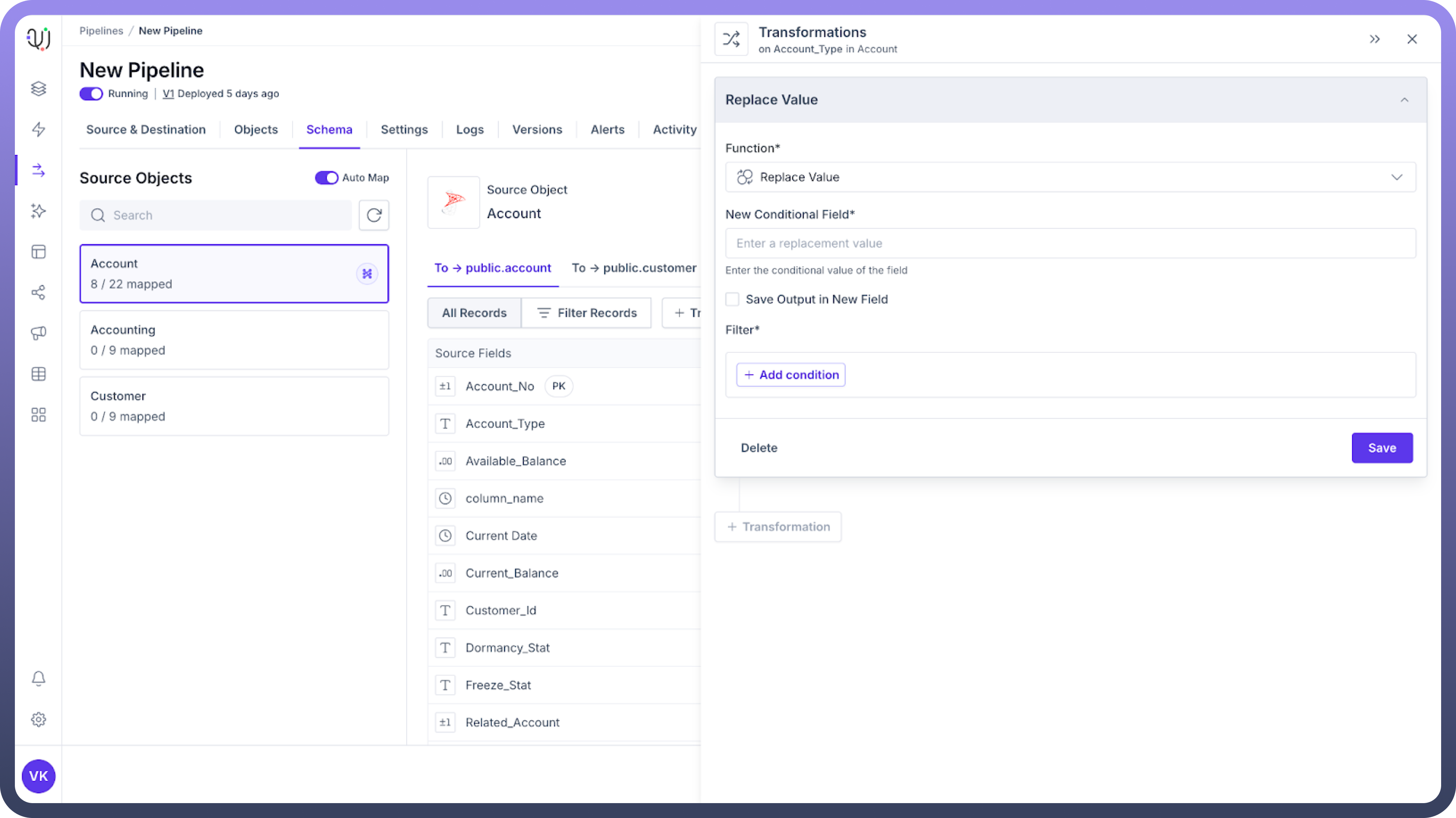Image resolution: width=1456 pixels, height=818 pixels.
Task: Collapse transformations panel with double-chevron icon
Action: [x=1375, y=39]
